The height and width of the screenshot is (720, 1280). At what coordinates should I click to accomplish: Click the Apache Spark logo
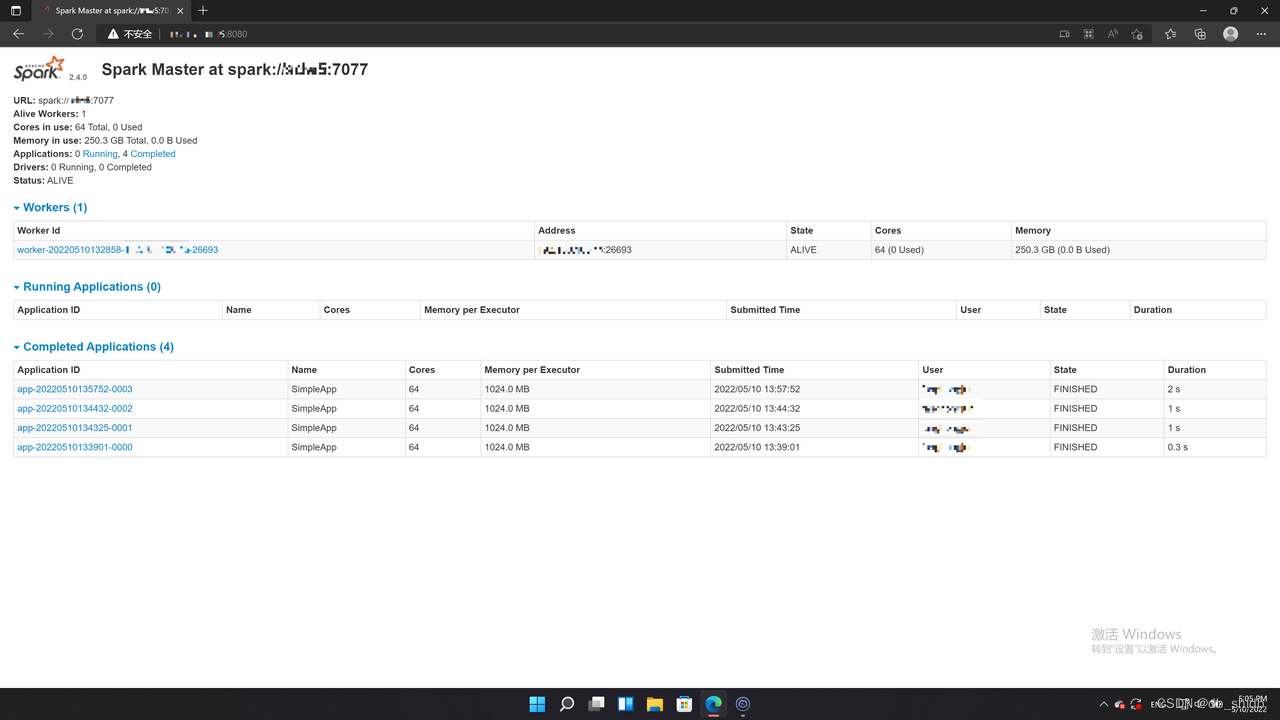39,68
